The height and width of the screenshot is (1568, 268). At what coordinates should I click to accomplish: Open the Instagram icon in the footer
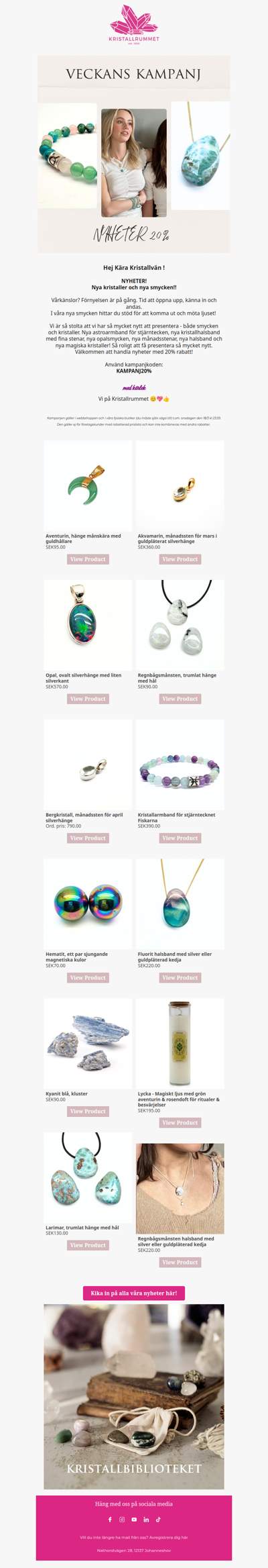tap(122, 1519)
